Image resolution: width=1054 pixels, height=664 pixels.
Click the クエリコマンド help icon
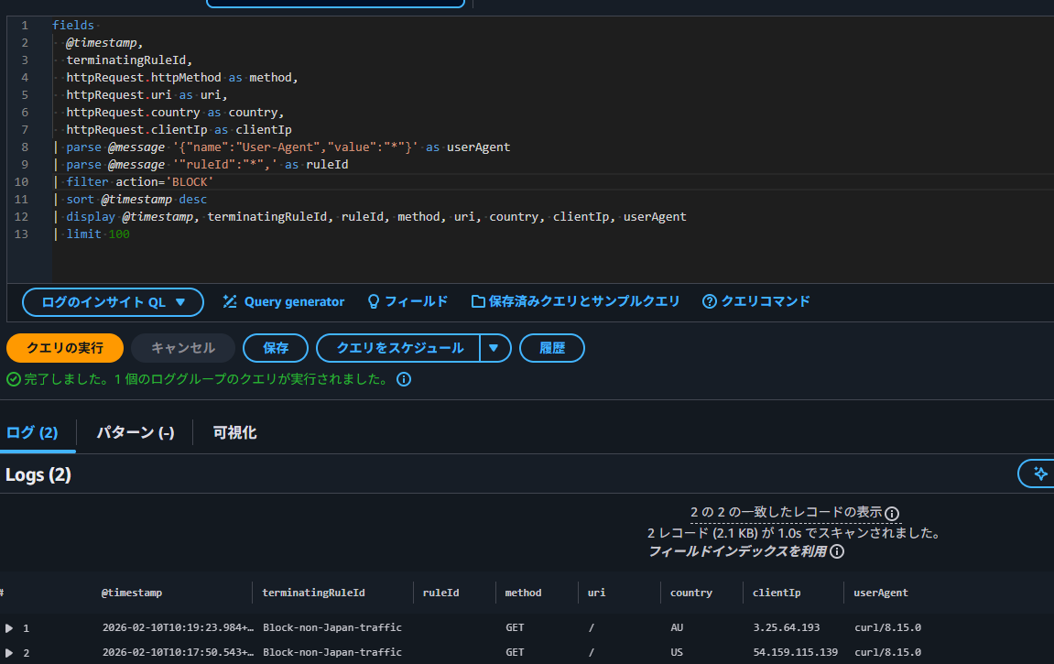[x=709, y=302]
